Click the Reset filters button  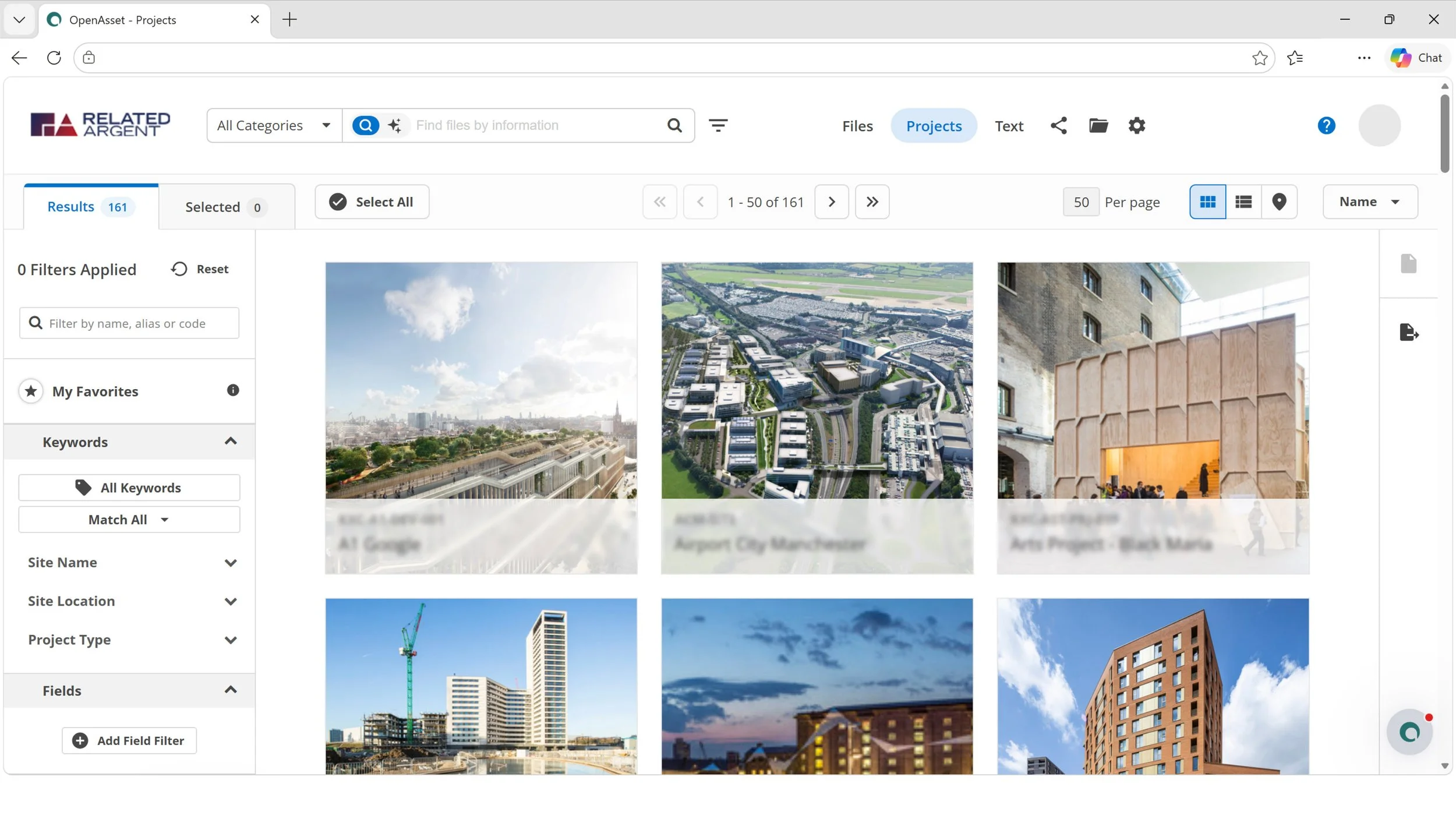click(x=200, y=269)
